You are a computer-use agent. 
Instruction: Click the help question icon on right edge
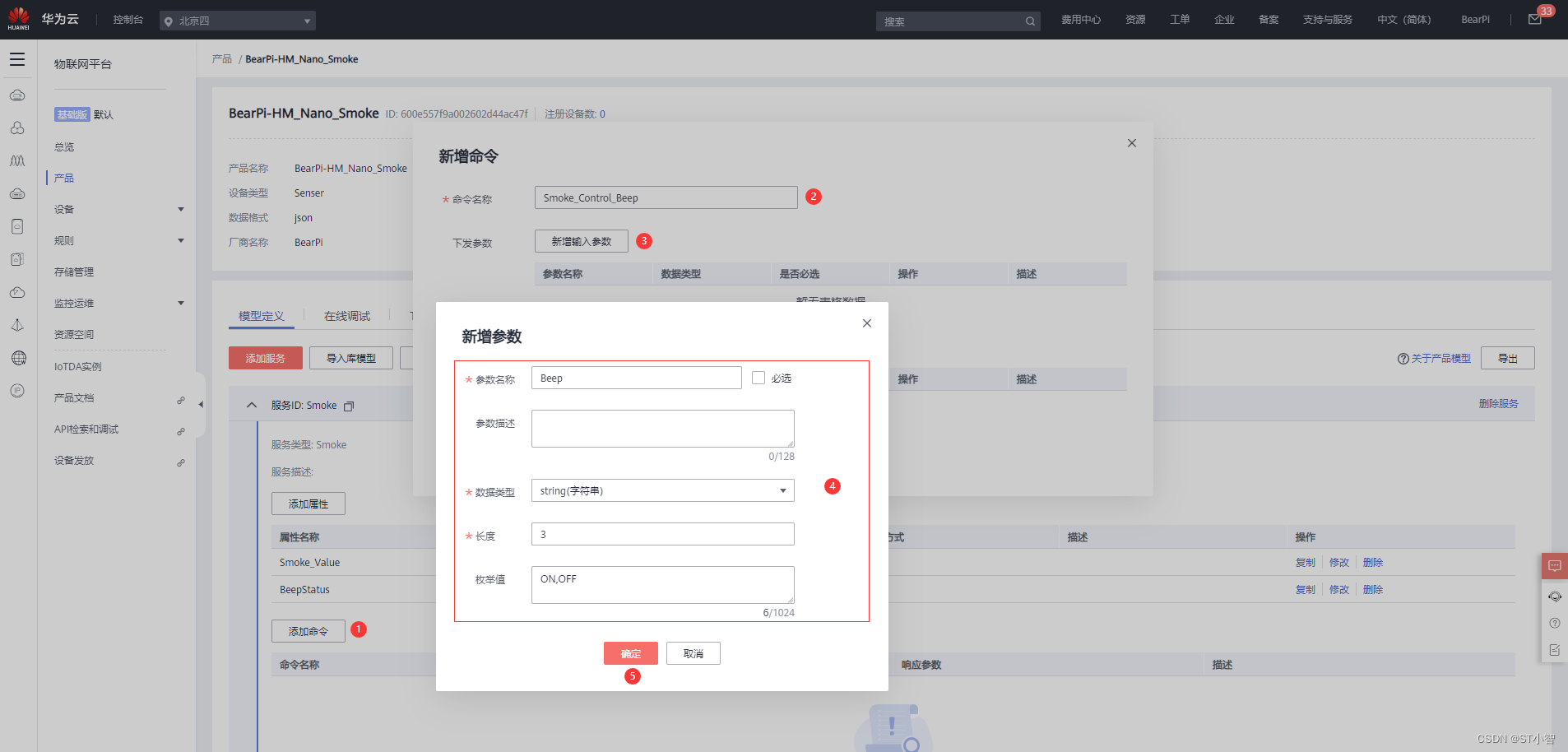(x=1555, y=623)
